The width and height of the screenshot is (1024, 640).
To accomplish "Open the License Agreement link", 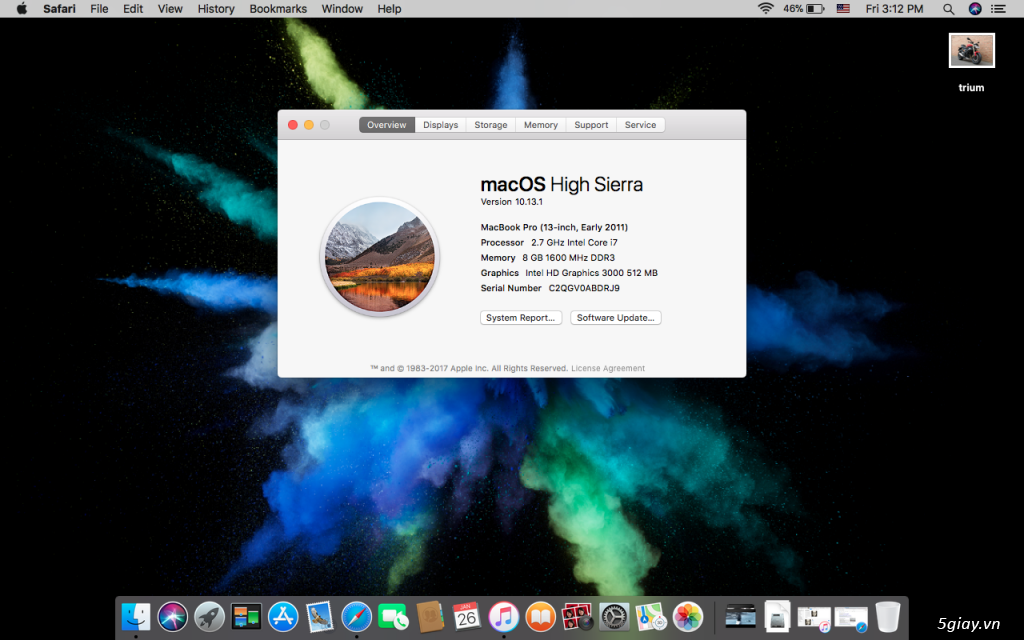I will (608, 368).
